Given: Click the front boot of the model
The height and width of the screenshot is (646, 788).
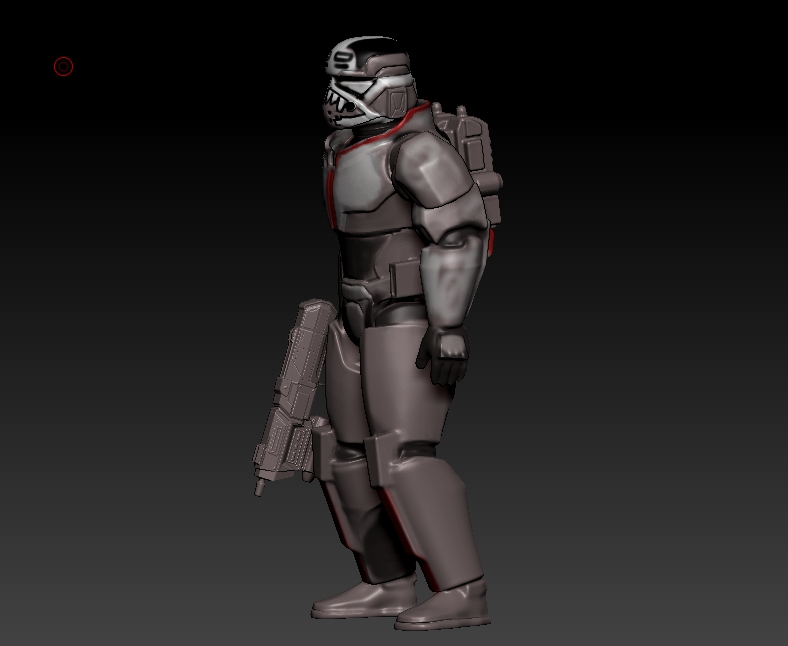Looking at the screenshot, I should coord(443,606).
